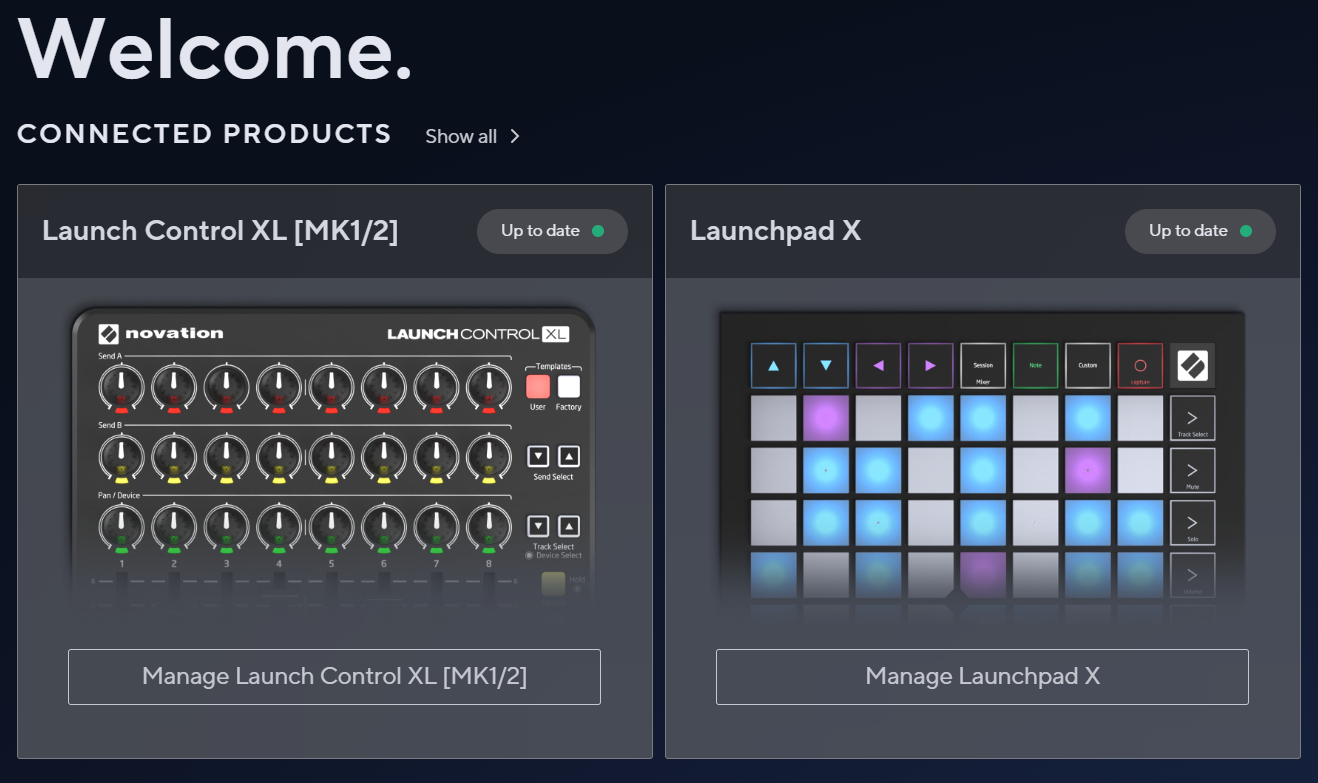Image resolution: width=1318 pixels, height=783 pixels.
Task: Click the Factory template button on Launch Control
Action: (x=569, y=387)
